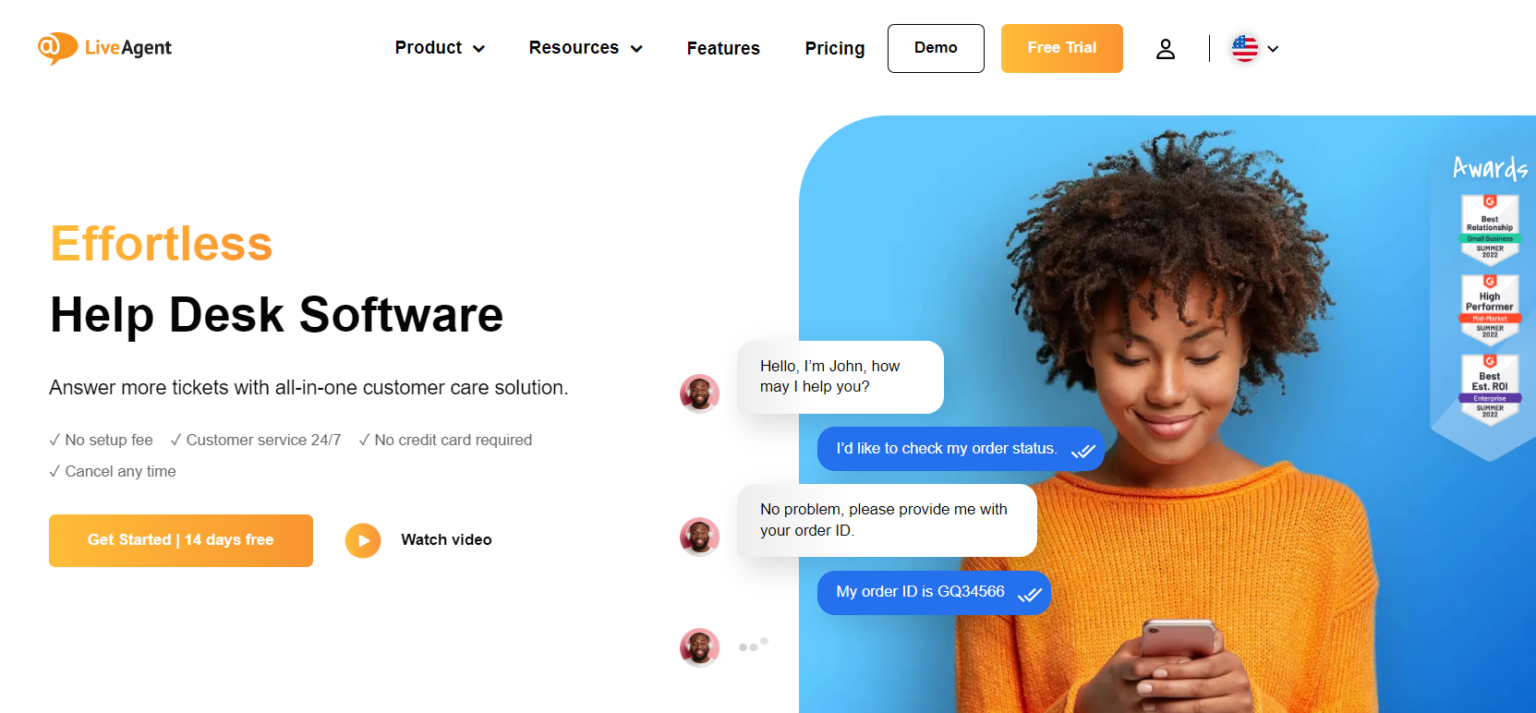
Task: Click the Free Trial button
Action: 1062,48
